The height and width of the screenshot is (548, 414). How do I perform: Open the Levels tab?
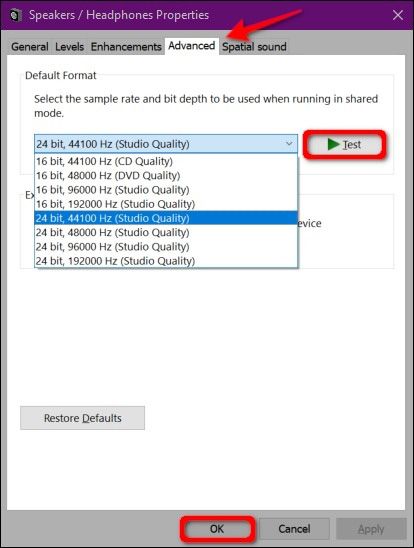(70, 46)
